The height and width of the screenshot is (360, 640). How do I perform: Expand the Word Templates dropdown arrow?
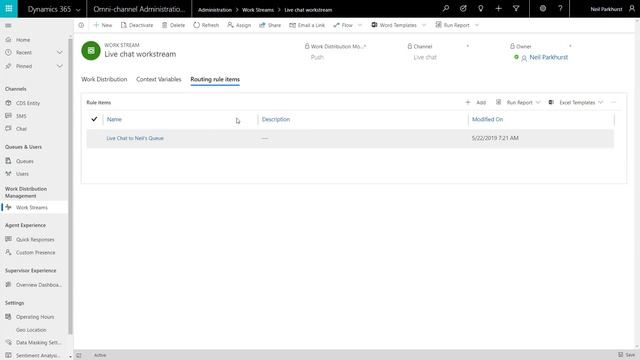coord(424,25)
